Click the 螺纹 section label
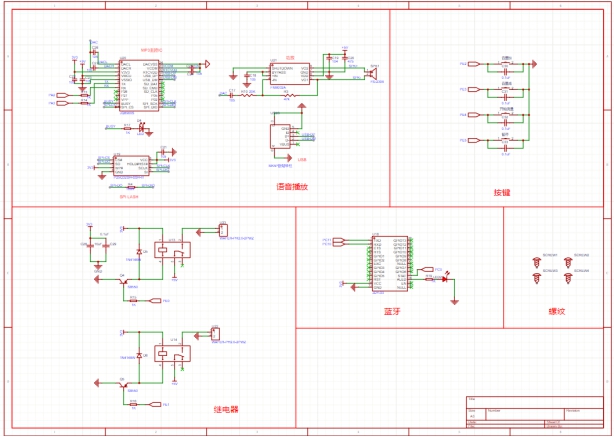This screenshot has width=614, height=437. pyautogui.click(x=556, y=311)
